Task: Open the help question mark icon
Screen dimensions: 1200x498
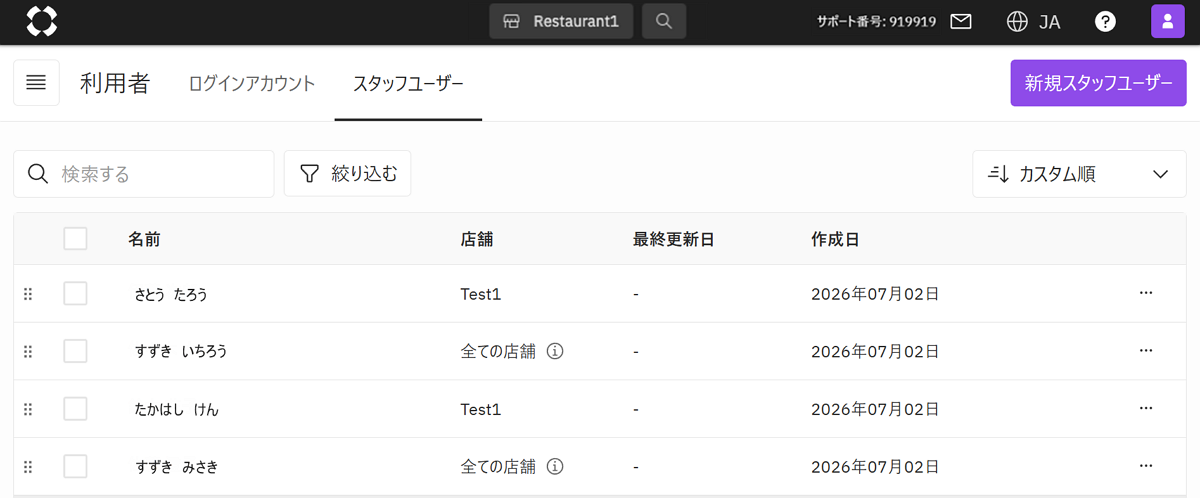Action: 1105,21
